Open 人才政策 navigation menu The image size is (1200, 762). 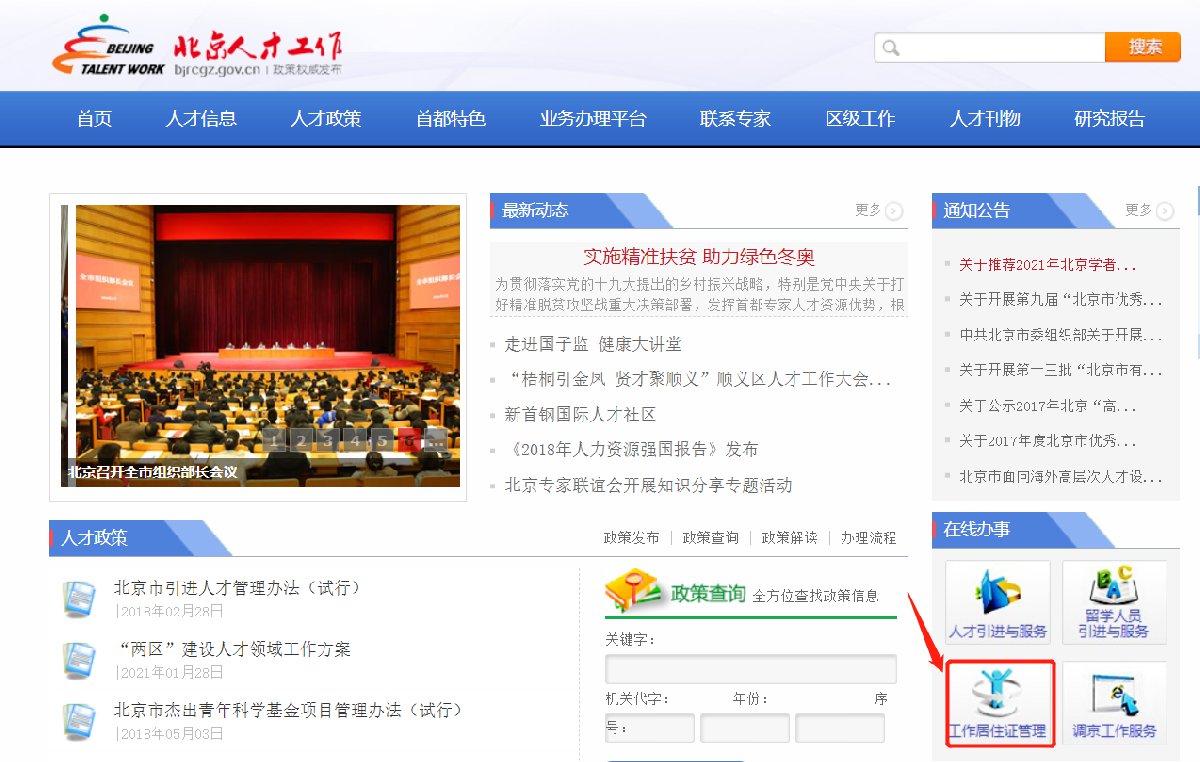tap(326, 119)
